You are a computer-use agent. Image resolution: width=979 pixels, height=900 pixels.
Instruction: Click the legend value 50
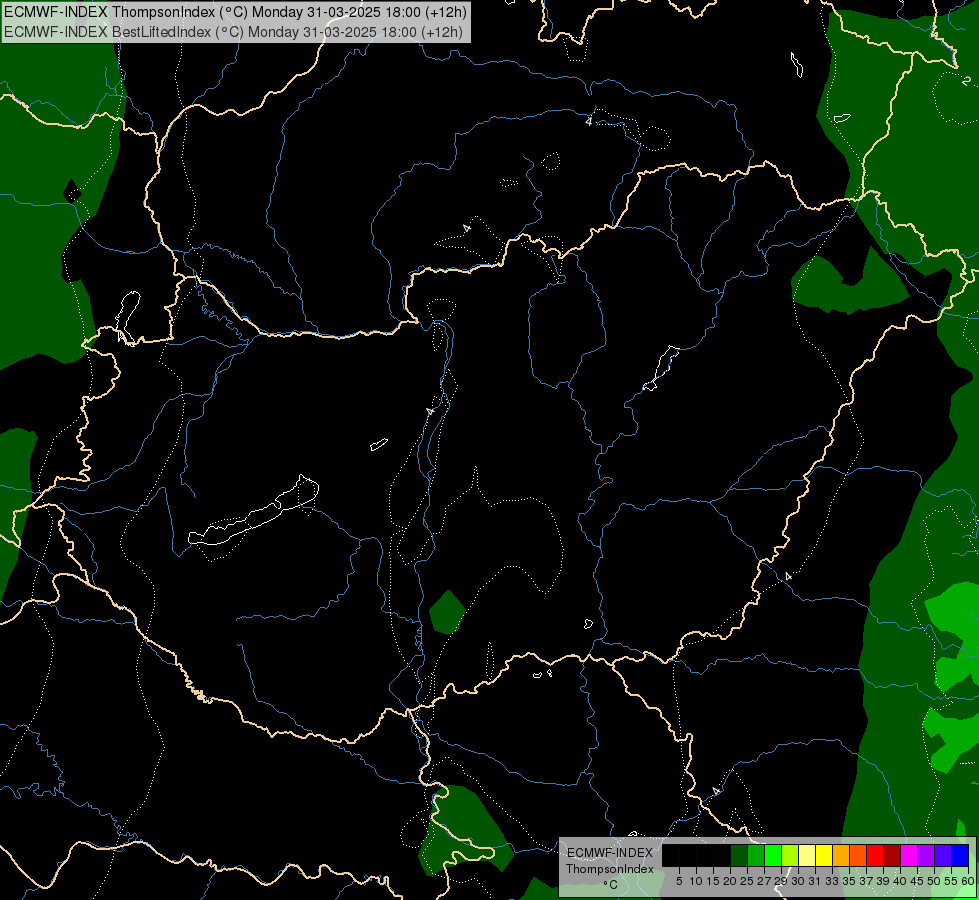click(x=935, y=881)
